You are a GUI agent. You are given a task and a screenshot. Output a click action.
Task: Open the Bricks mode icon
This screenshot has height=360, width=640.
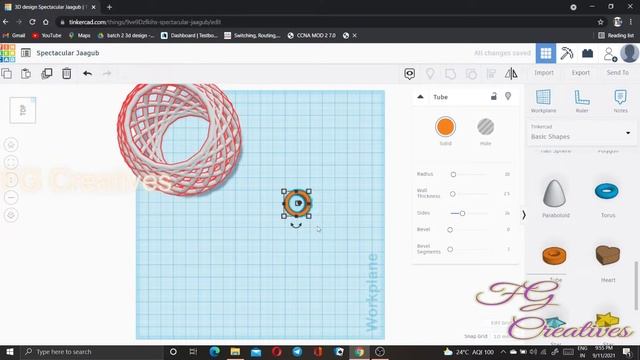pos(587,53)
